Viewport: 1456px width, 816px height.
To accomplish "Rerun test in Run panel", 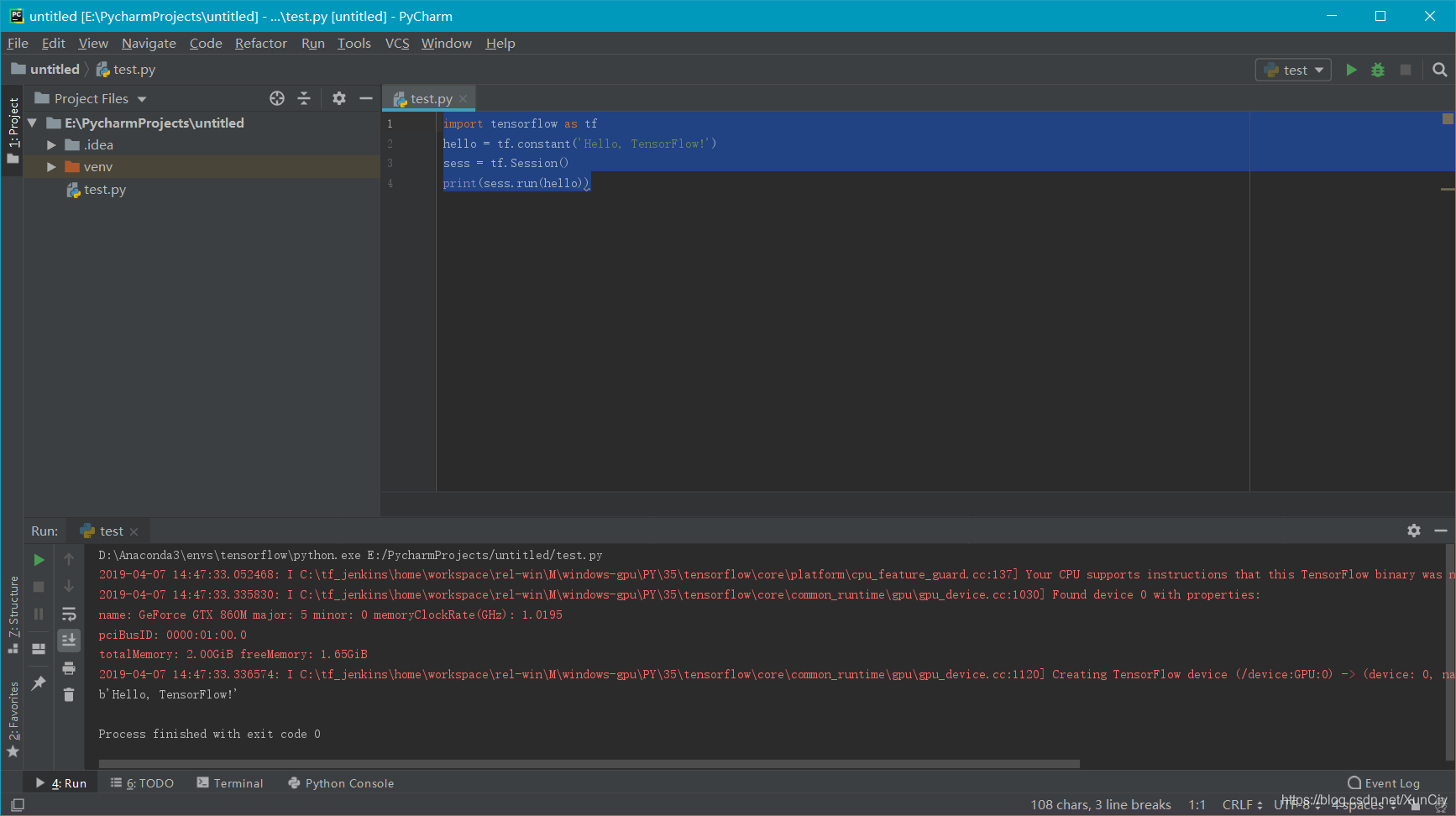I will (39, 560).
